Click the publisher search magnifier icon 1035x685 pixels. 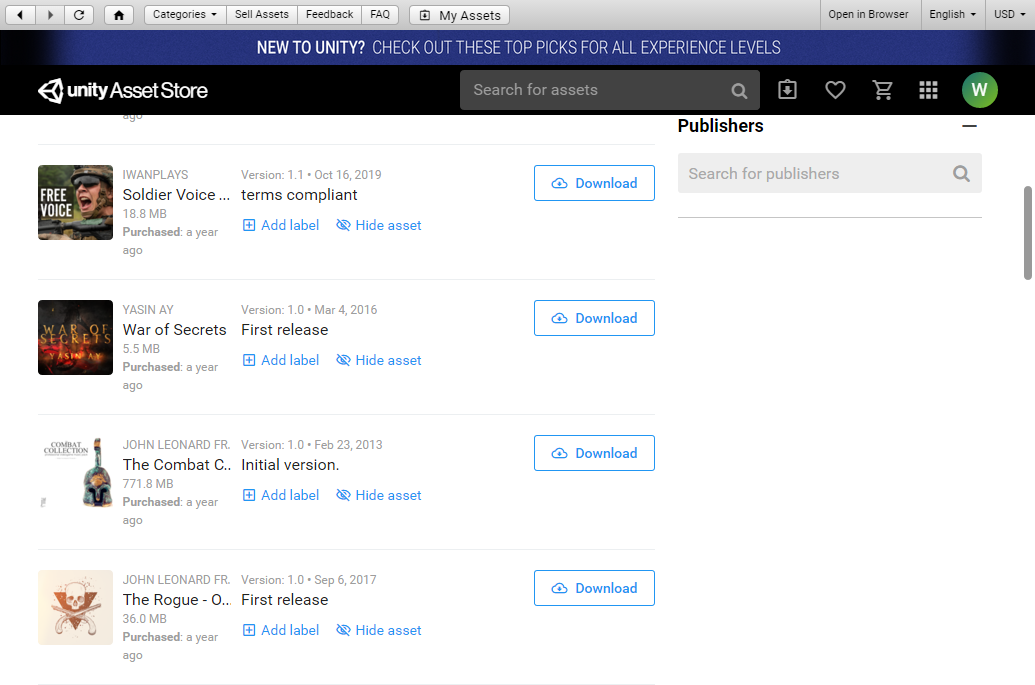coord(962,174)
